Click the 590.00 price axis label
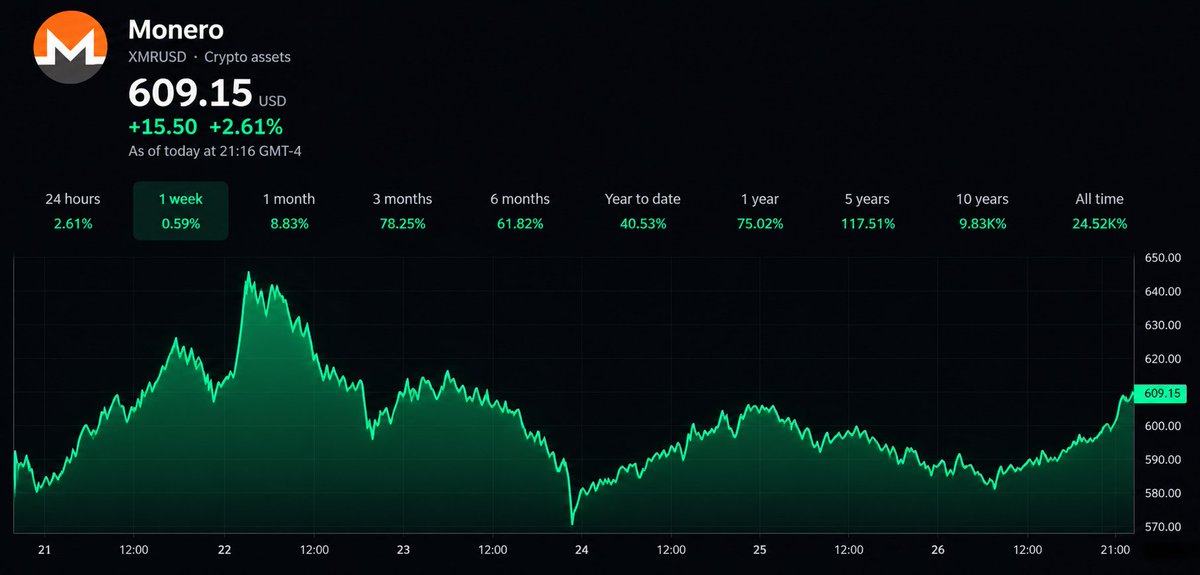 (x=1164, y=460)
